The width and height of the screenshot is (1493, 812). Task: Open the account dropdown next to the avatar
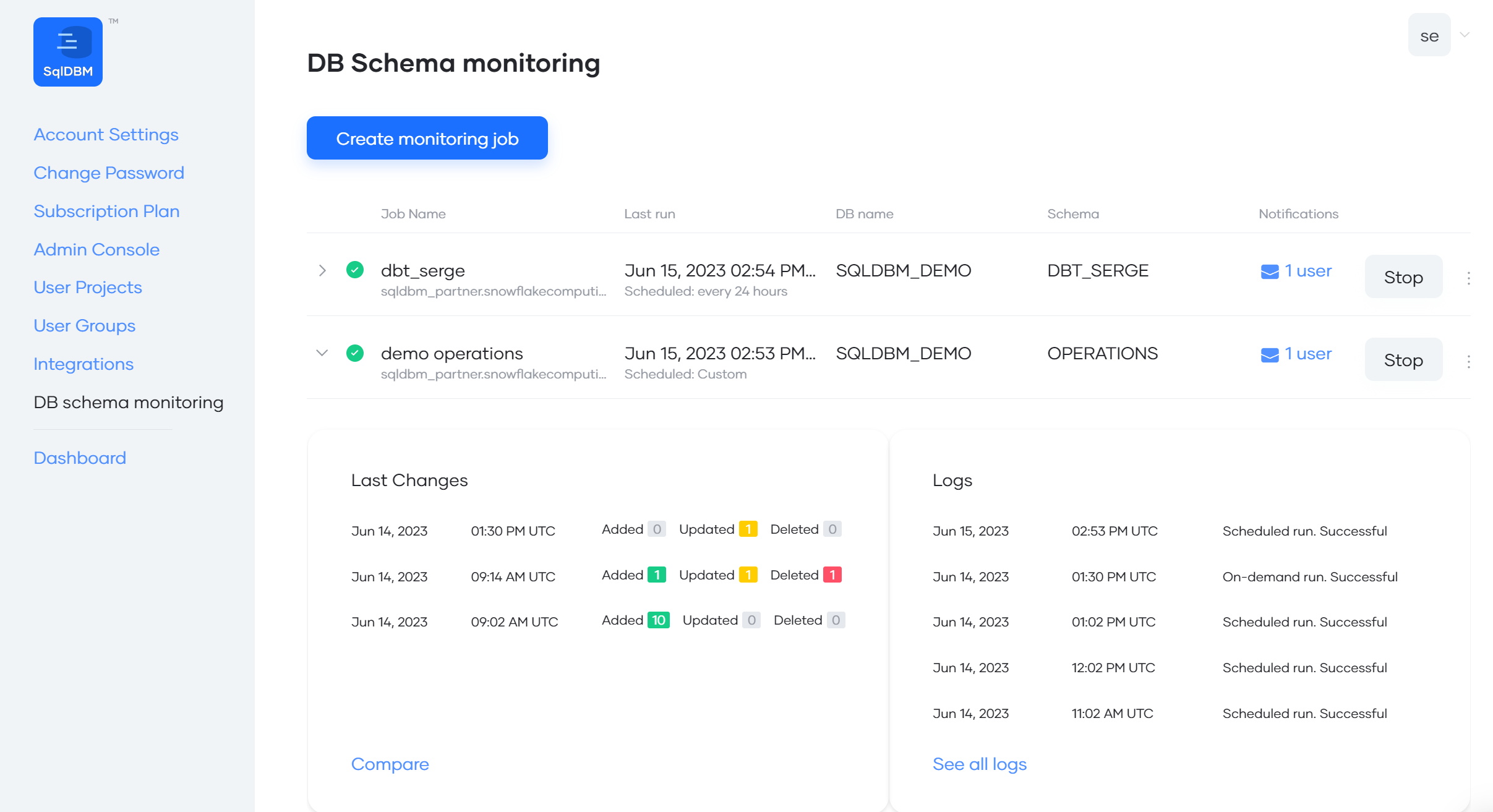(1464, 35)
